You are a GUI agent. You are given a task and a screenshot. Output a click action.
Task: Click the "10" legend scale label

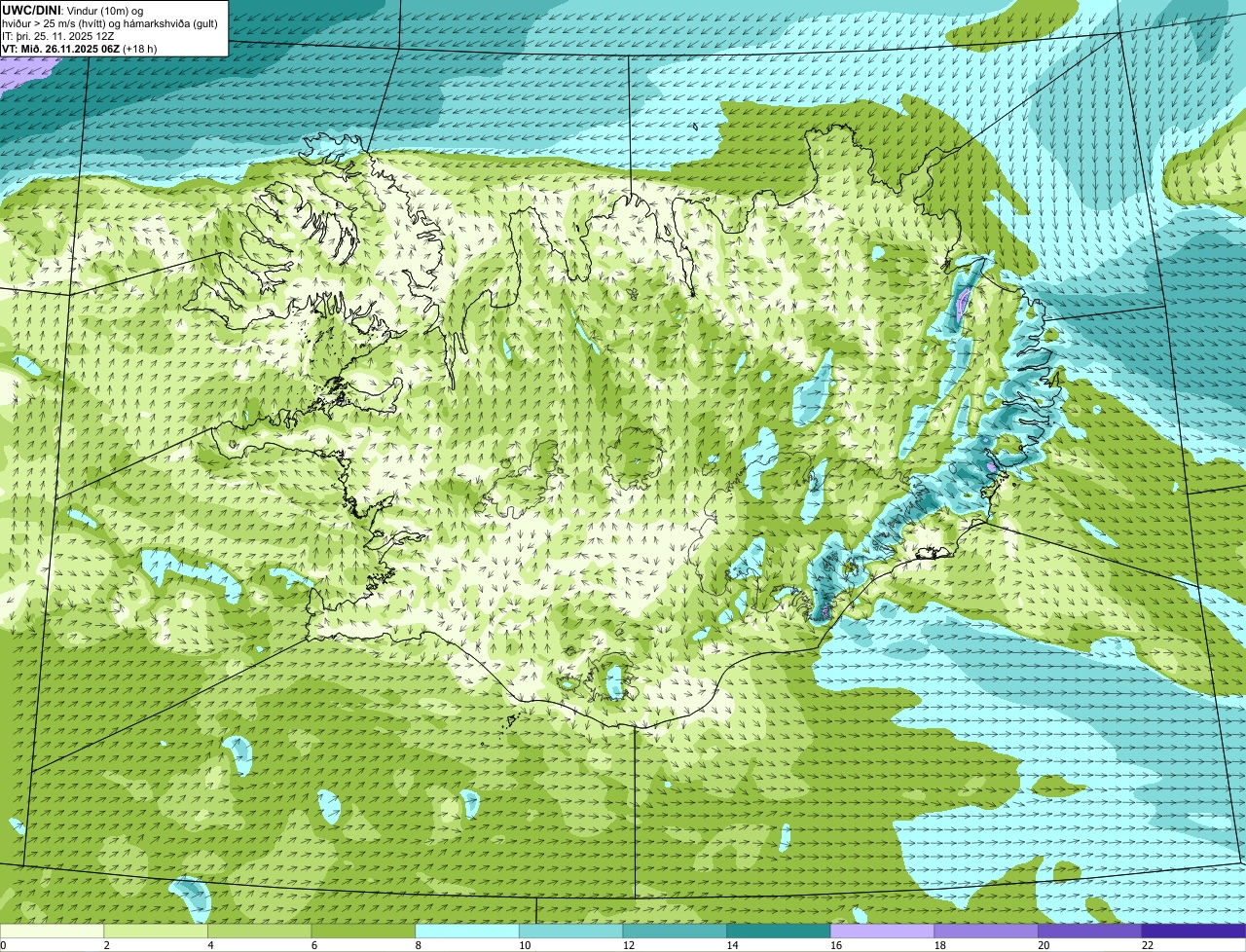(525, 945)
